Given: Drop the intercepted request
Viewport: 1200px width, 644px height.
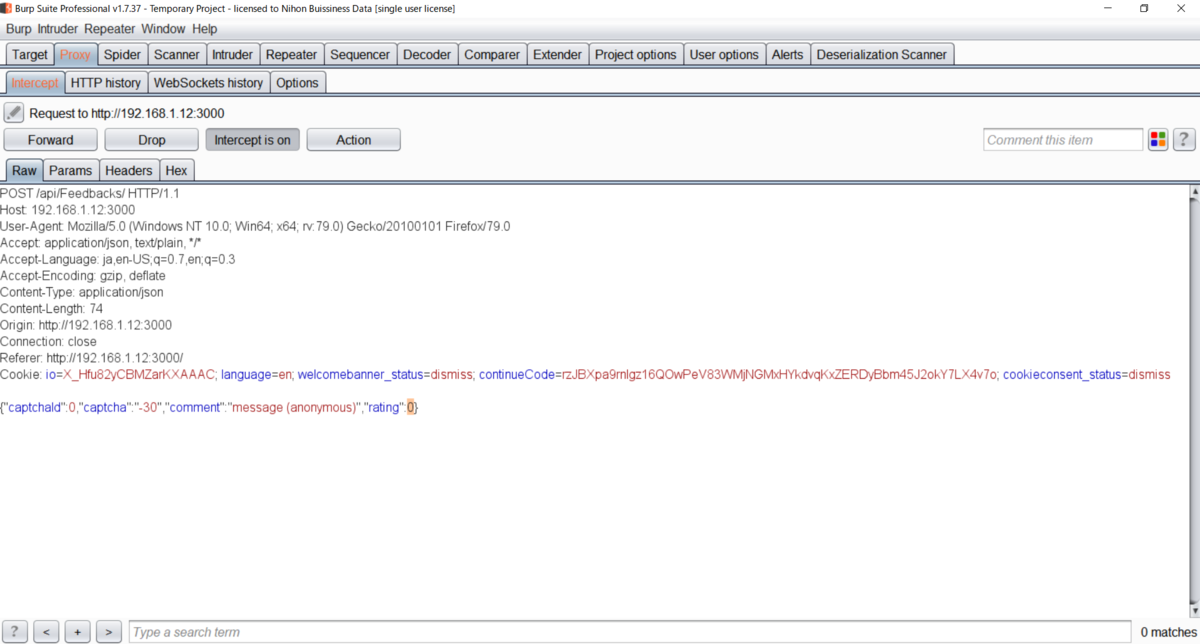Looking at the screenshot, I should pyautogui.click(x=151, y=140).
